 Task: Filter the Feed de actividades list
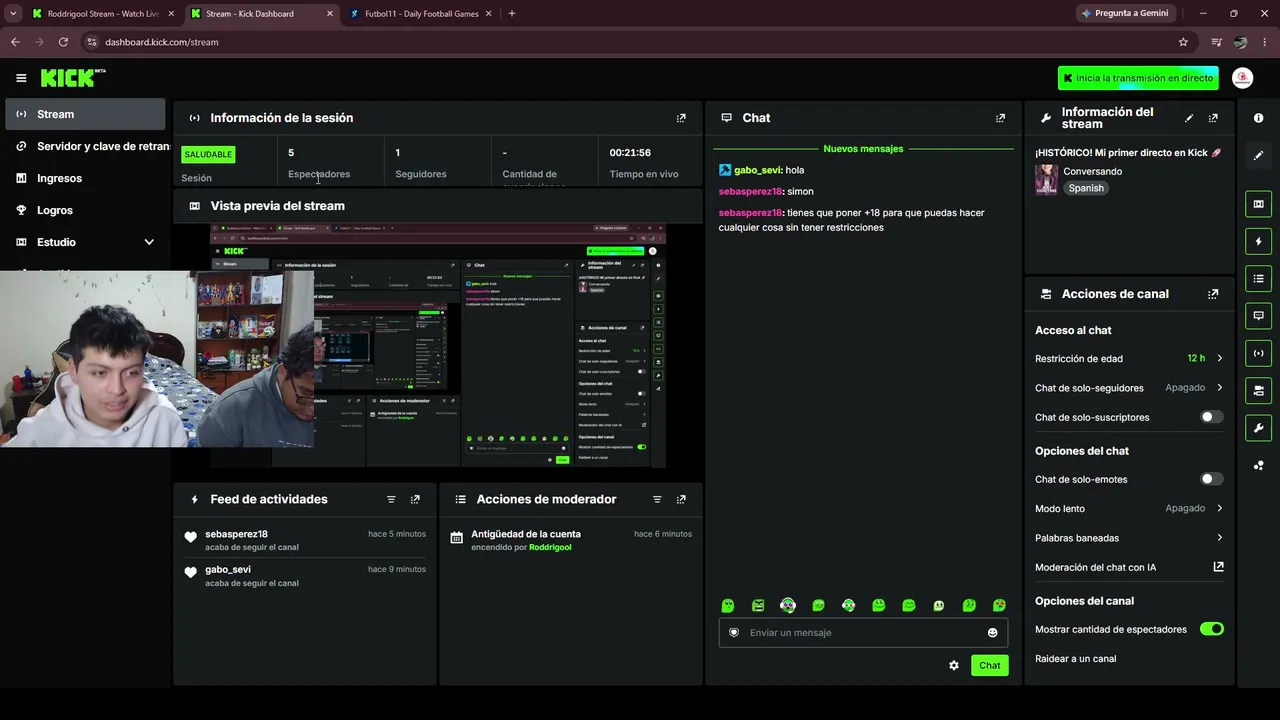pyautogui.click(x=391, y=499)
